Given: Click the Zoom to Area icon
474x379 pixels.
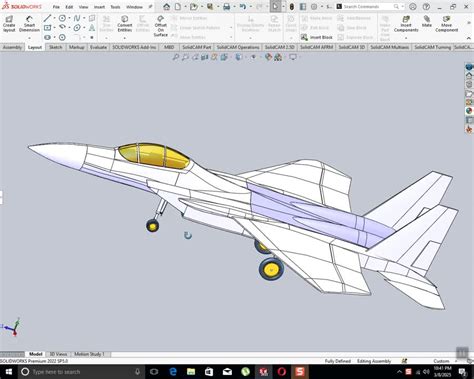Looking at the screenshot, I should coord(185,57).
